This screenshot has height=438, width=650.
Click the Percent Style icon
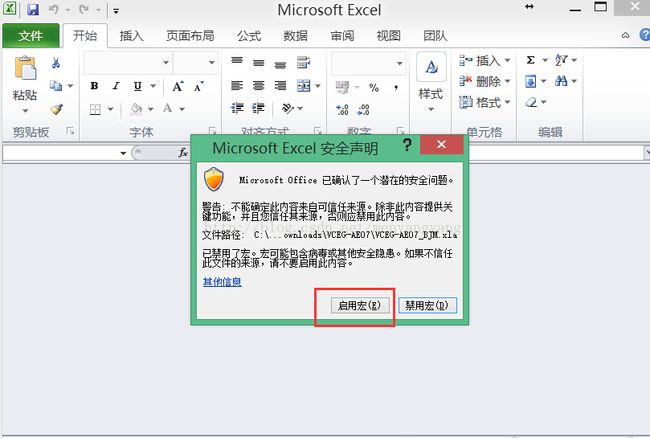(x=374, y=87)
